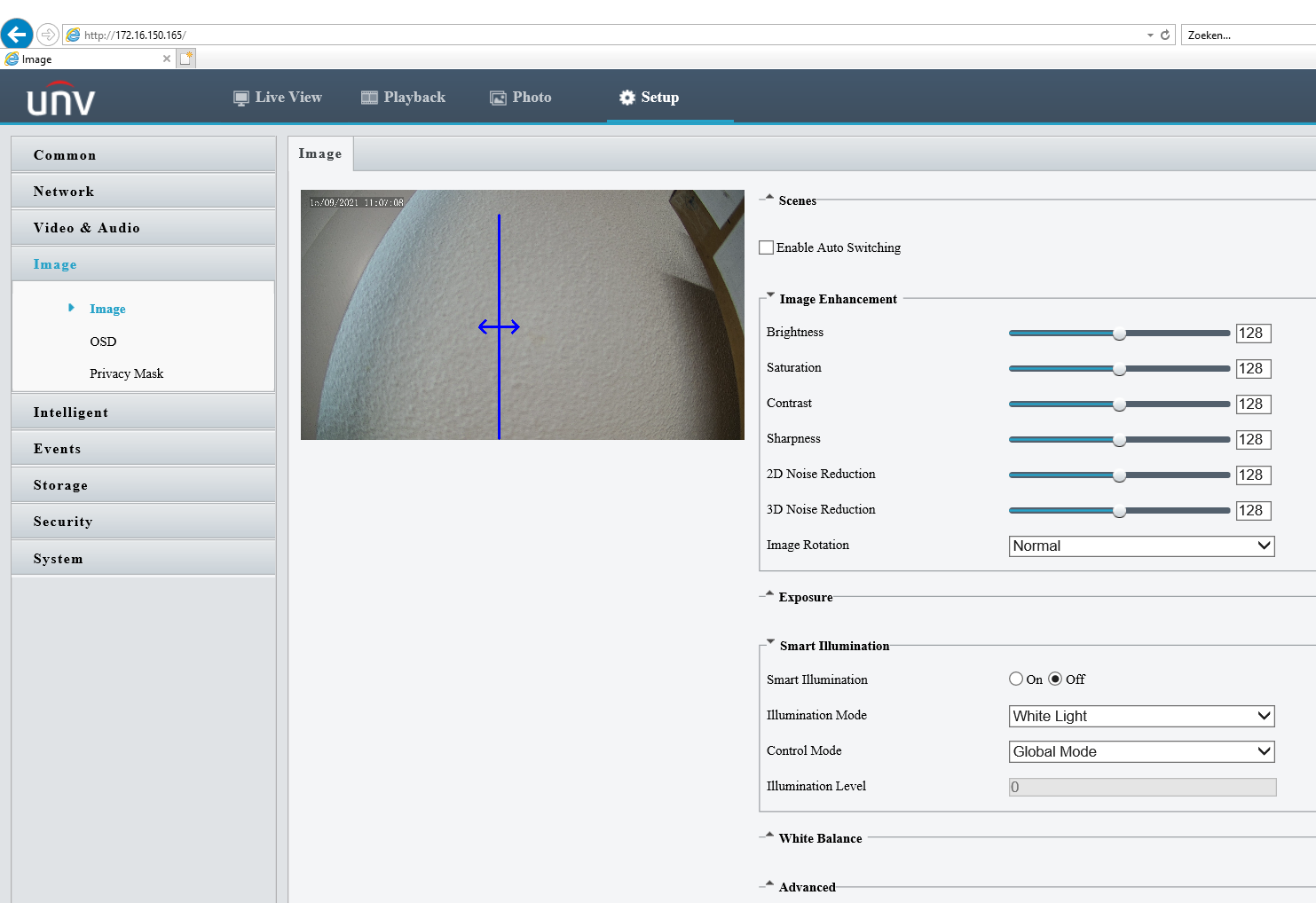Open the Illumination Mode dropdown
The image size is (1316, 903).
click(x=1142, y=716)
